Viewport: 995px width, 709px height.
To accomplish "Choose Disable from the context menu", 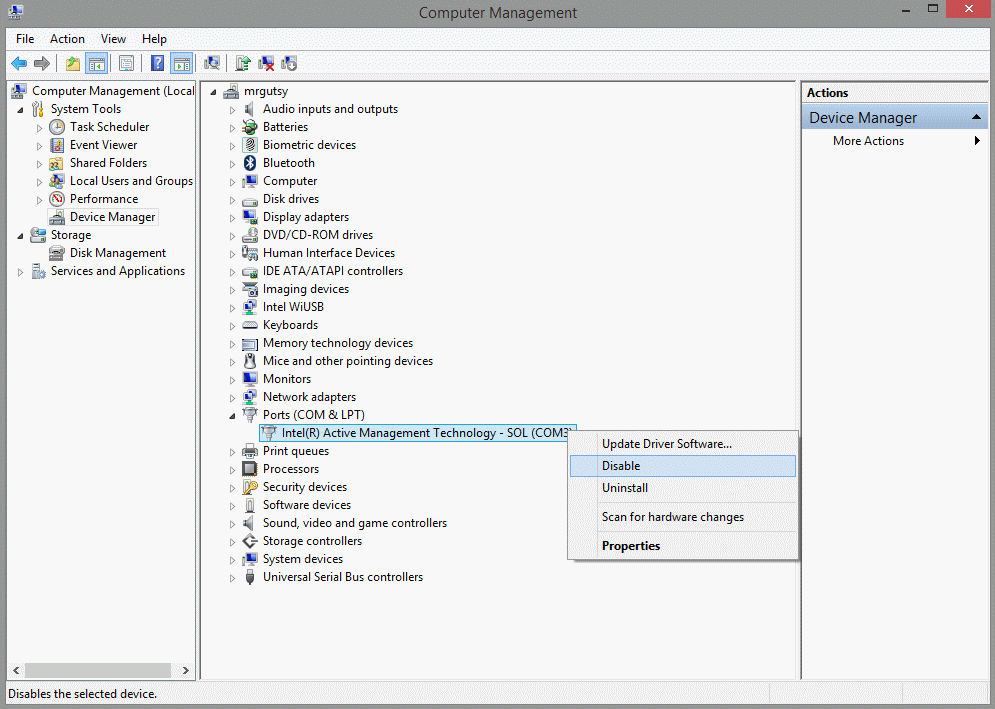I will pos(621,466).
